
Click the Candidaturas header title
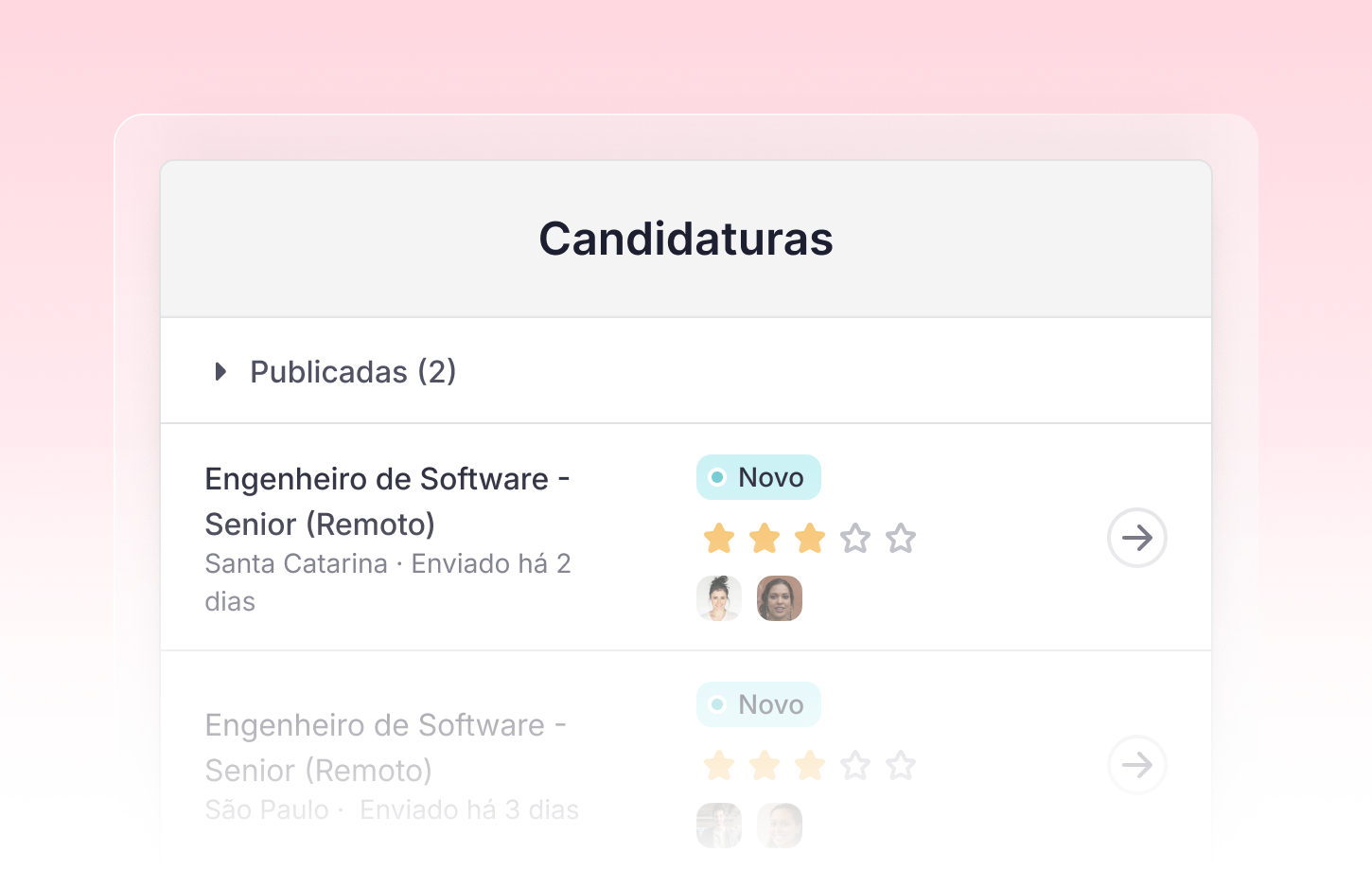tap(686, 239)
